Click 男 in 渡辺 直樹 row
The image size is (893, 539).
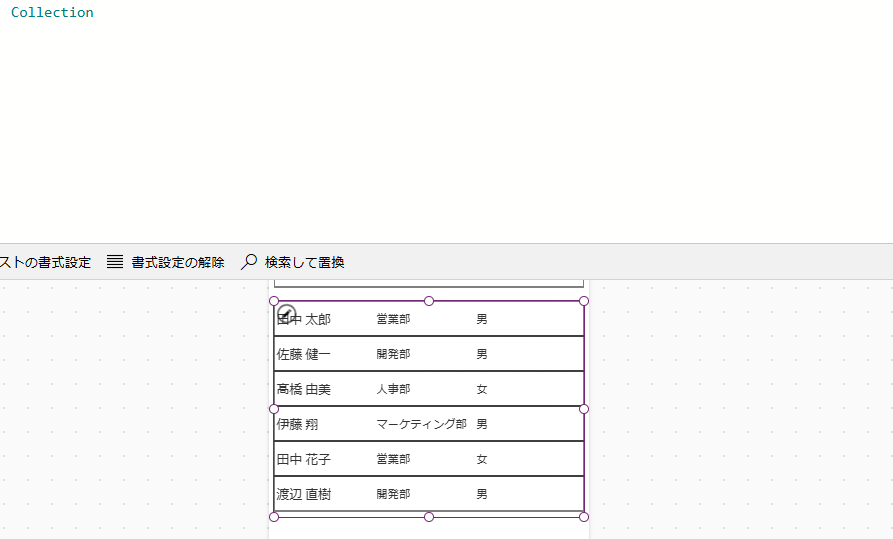point(482,494)
